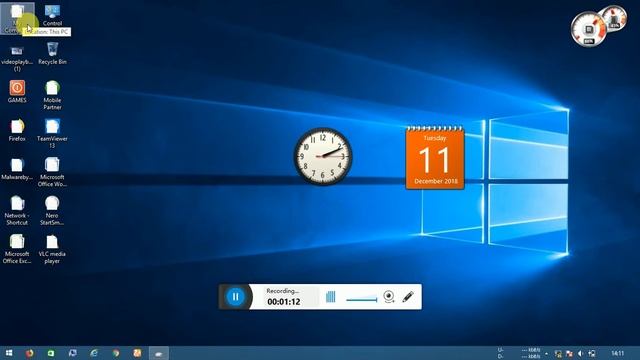
Task: Click the orange calendar gadget showing 11
Action: (435, 158)
